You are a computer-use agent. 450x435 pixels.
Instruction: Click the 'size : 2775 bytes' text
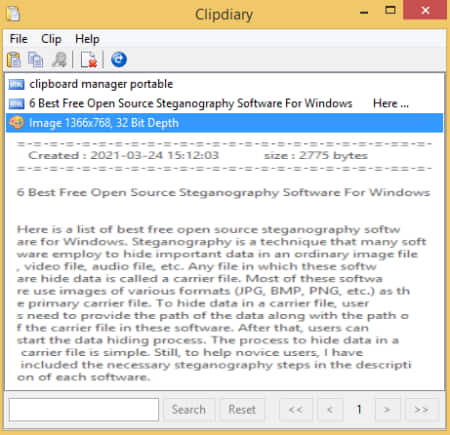click(x=316, y=156)
